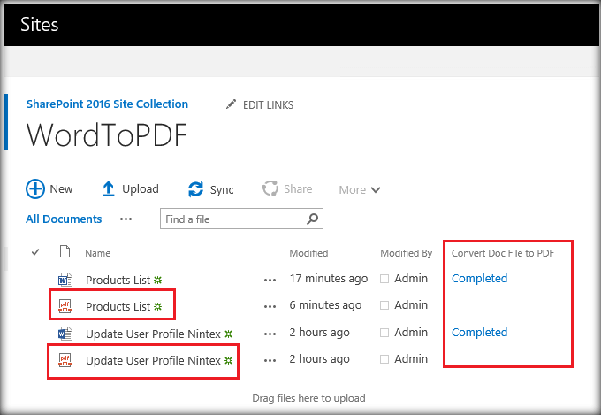
Task: Click the Upload button label
Action: 140,189
